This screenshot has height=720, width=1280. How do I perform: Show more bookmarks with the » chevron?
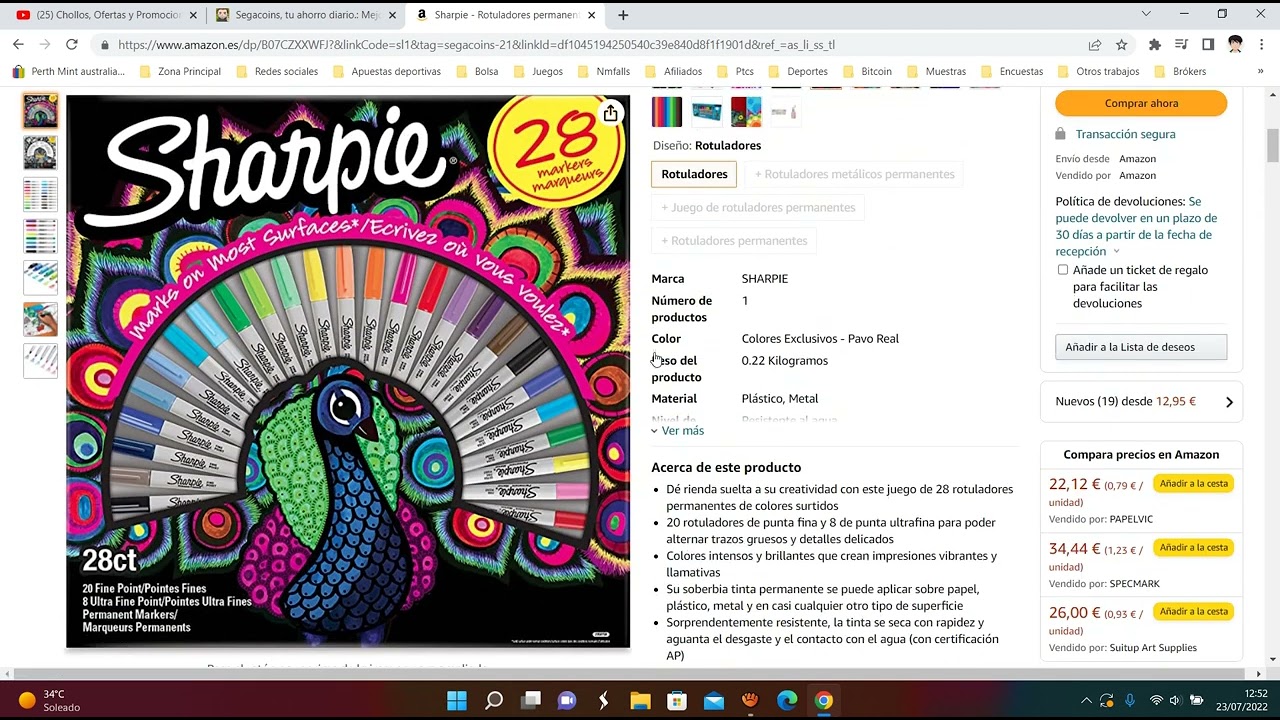click(x=1260, y=72)
